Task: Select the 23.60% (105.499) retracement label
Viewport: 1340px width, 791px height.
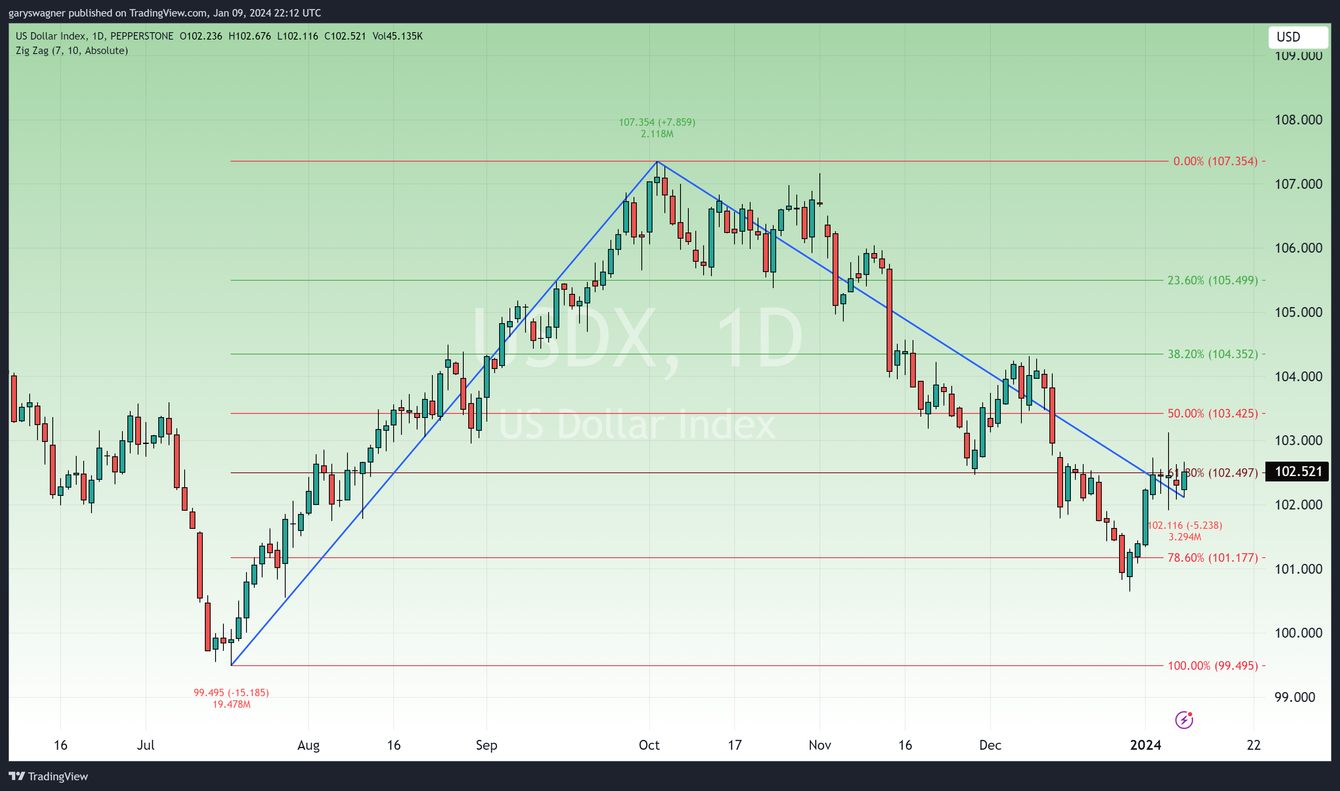Action: tap(1216, 280)
